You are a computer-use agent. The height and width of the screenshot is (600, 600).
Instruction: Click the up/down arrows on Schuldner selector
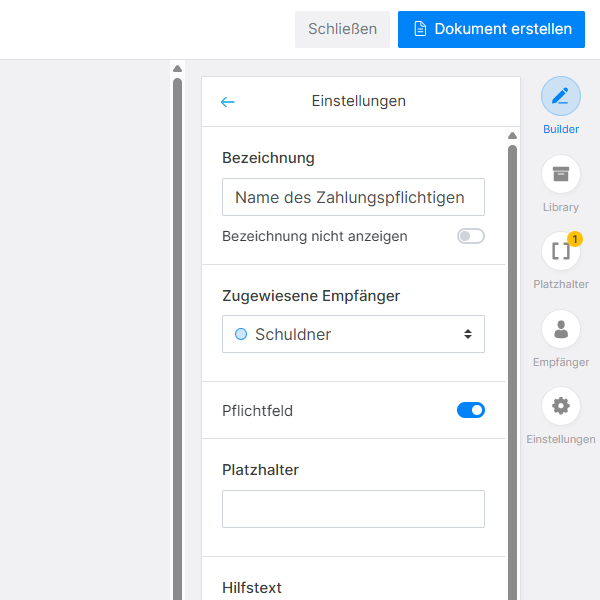point(468,334)
